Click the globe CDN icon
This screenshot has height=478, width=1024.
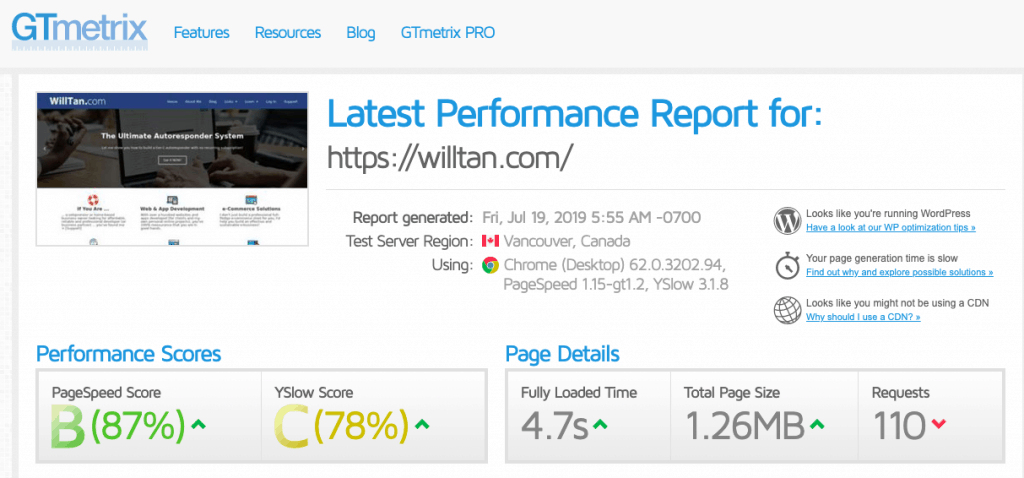tap(787, 310)
